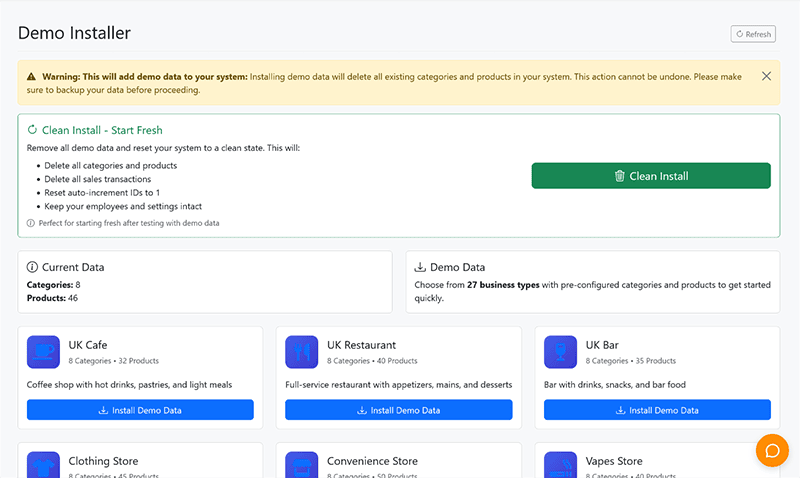Install Demo Data for UK Cafe
800x478 pixels.
click(140, 410)
